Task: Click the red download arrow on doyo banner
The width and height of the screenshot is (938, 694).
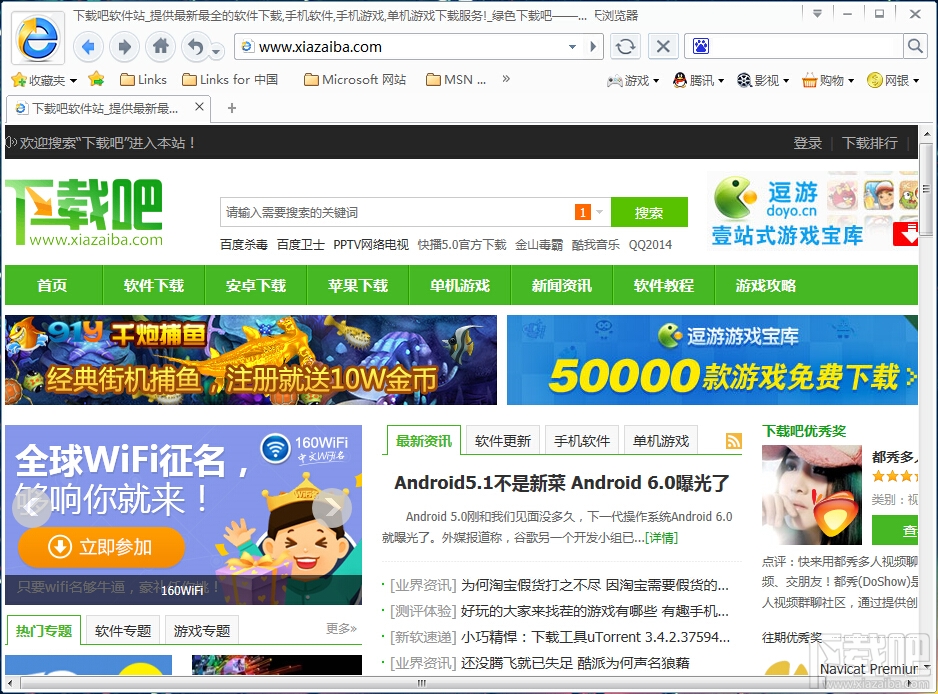Action: coord(906,233)
